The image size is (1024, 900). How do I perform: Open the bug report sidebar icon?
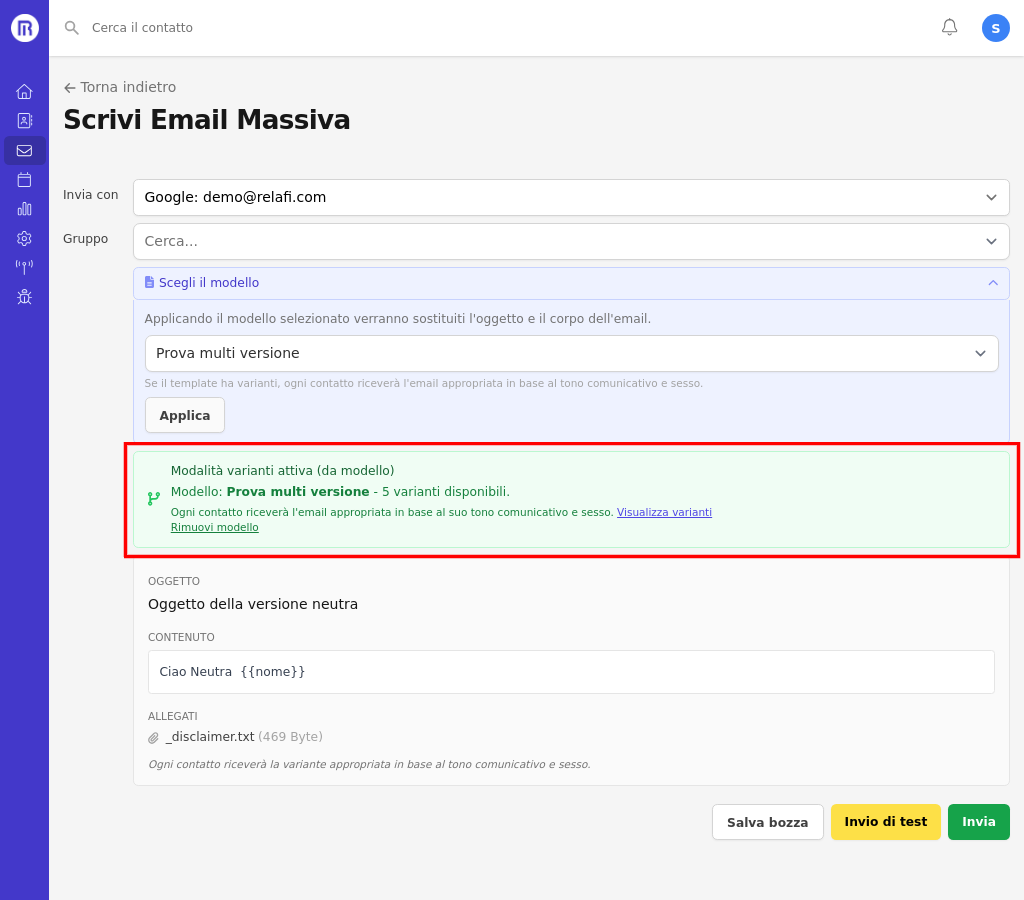24,297
